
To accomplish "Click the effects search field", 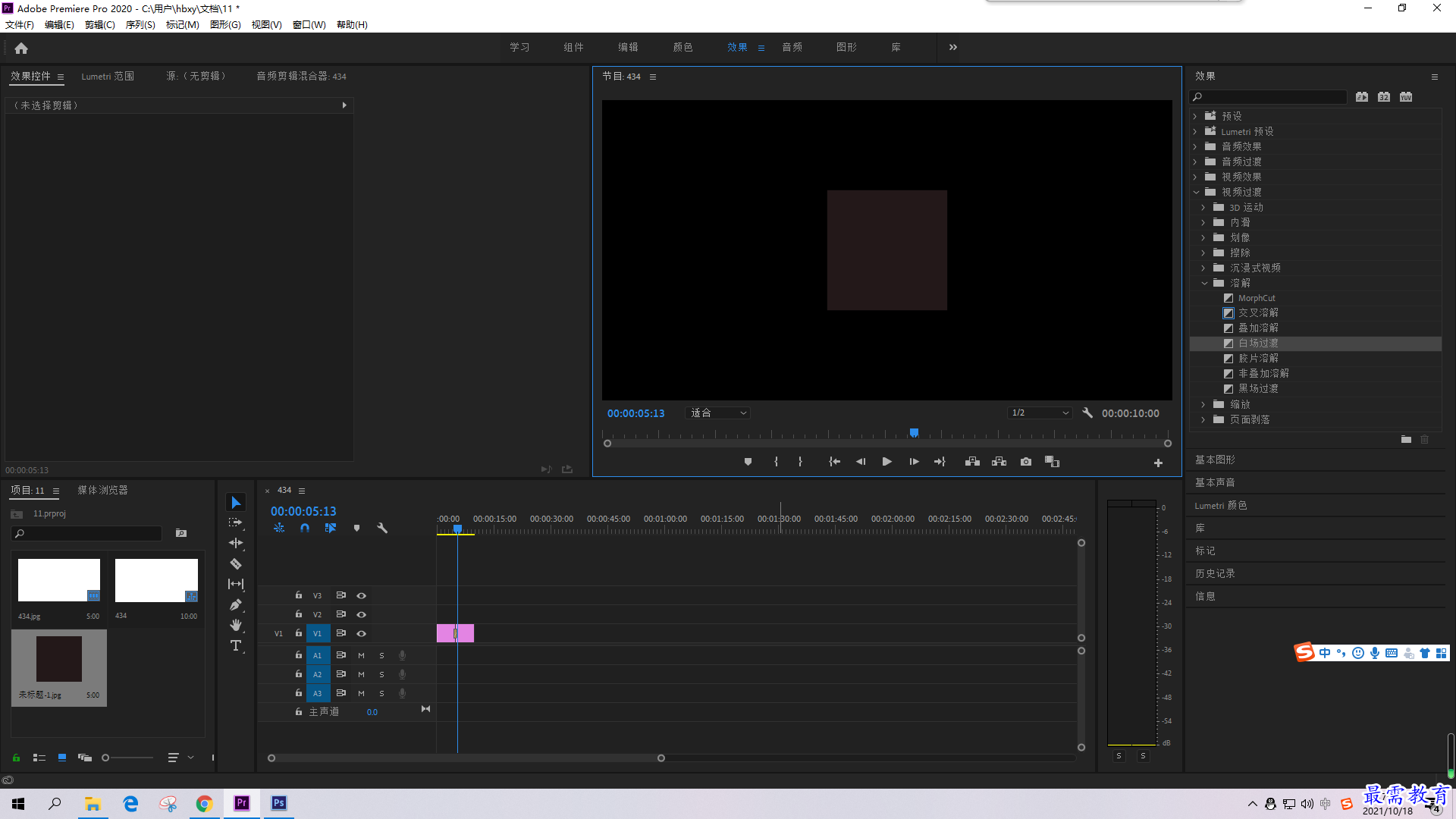I will tap(1268, 97).
